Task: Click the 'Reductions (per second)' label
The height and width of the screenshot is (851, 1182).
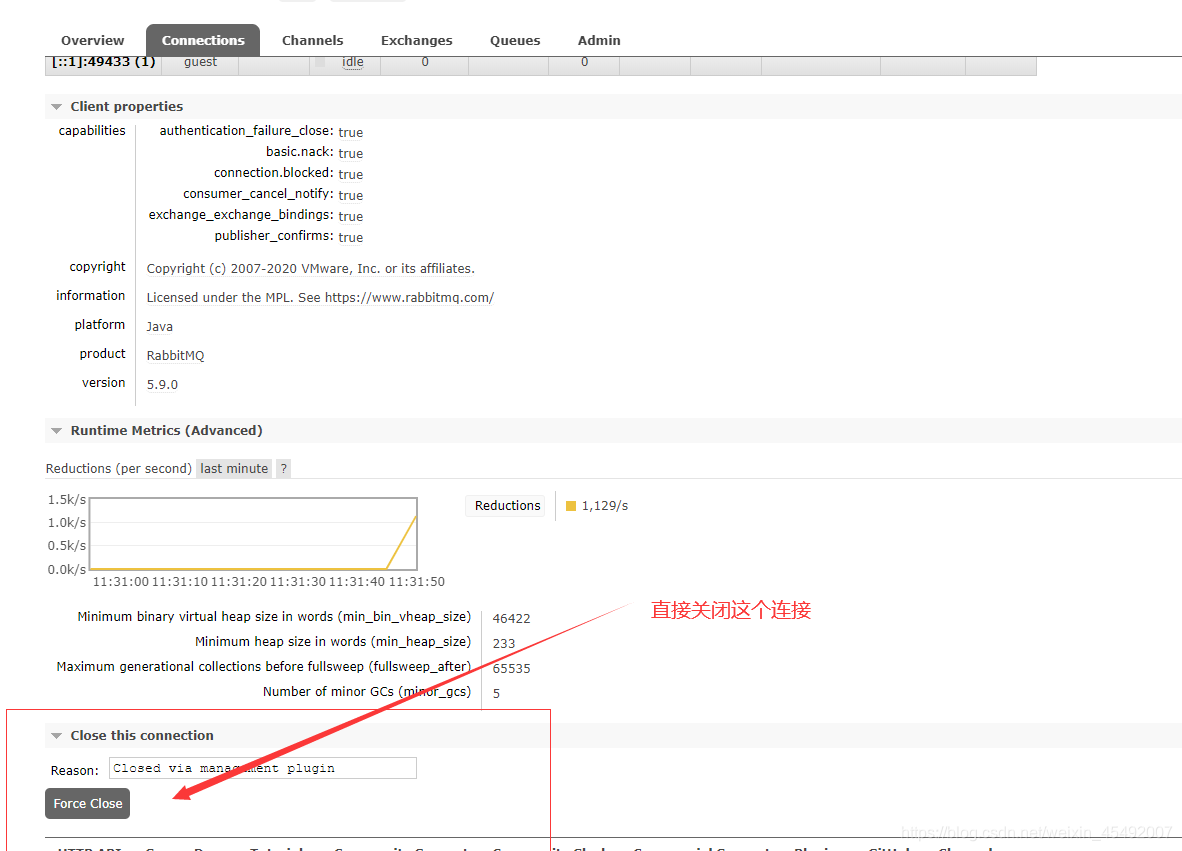Action: (118, 469)
